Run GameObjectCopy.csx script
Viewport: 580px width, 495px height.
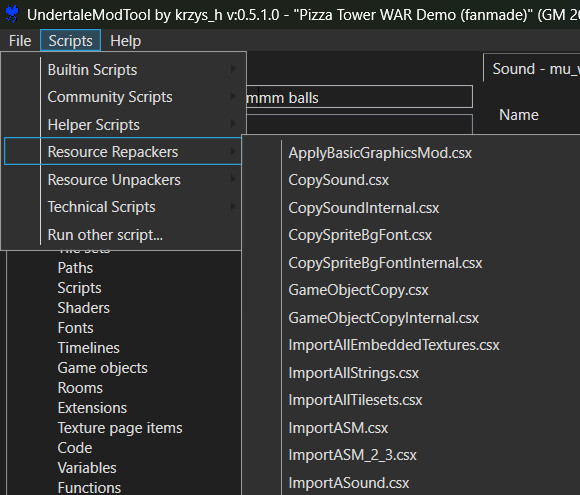point(358,290)
